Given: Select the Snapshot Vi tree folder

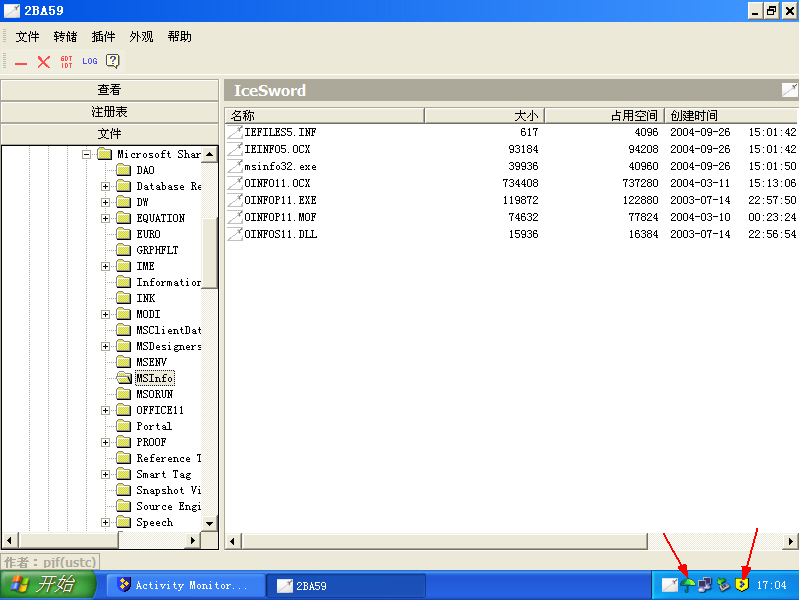Looking at the screenshot, I should coord(169,490).
